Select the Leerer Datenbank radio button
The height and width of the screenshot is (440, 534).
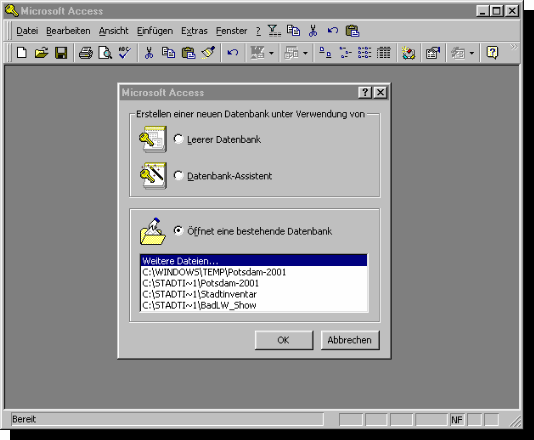[x=178, y=139]
